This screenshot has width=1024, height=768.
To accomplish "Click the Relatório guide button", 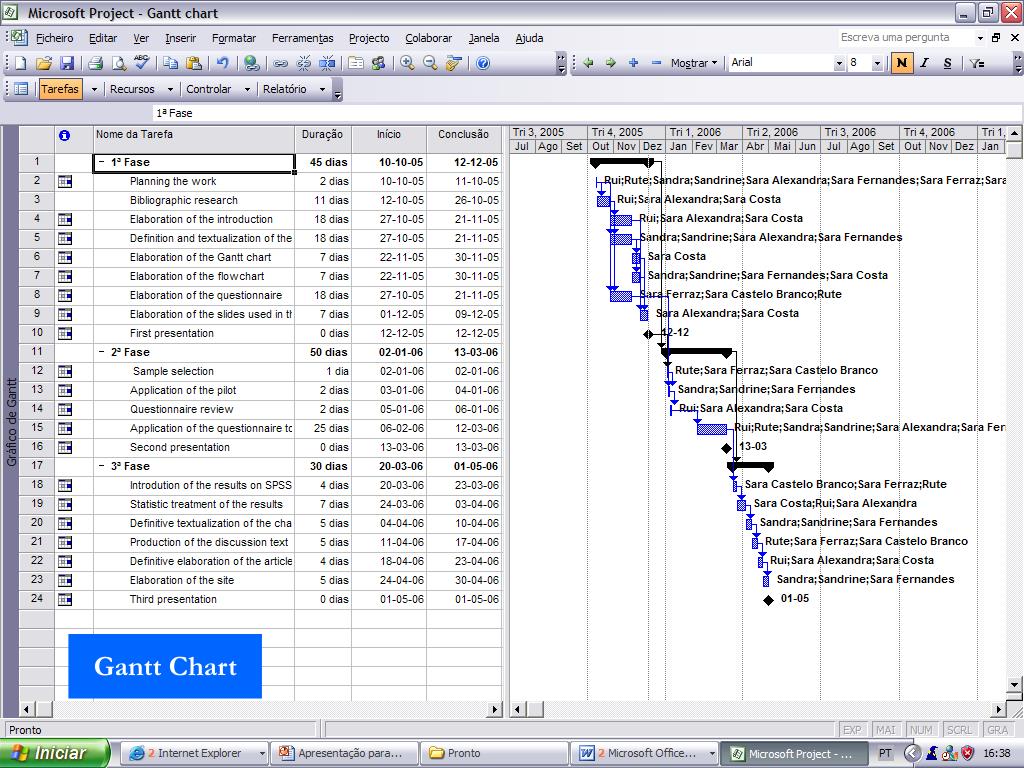I will tap(285, 89).
